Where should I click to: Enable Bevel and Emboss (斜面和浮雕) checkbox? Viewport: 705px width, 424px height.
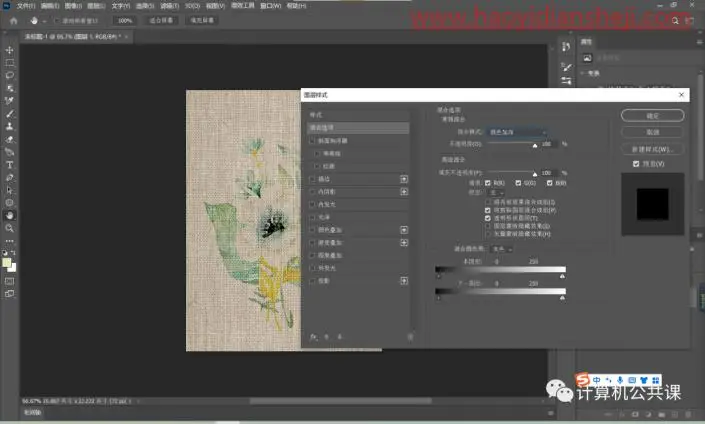[x=312, y=141]
